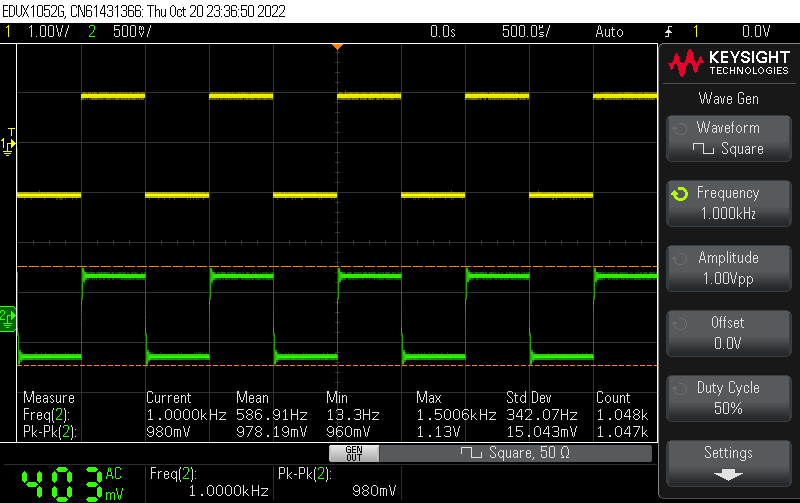Toggle channel 1 at 1.00V/ scale
The width and height of the screenshot is (800, 503).
coord(38,32)
